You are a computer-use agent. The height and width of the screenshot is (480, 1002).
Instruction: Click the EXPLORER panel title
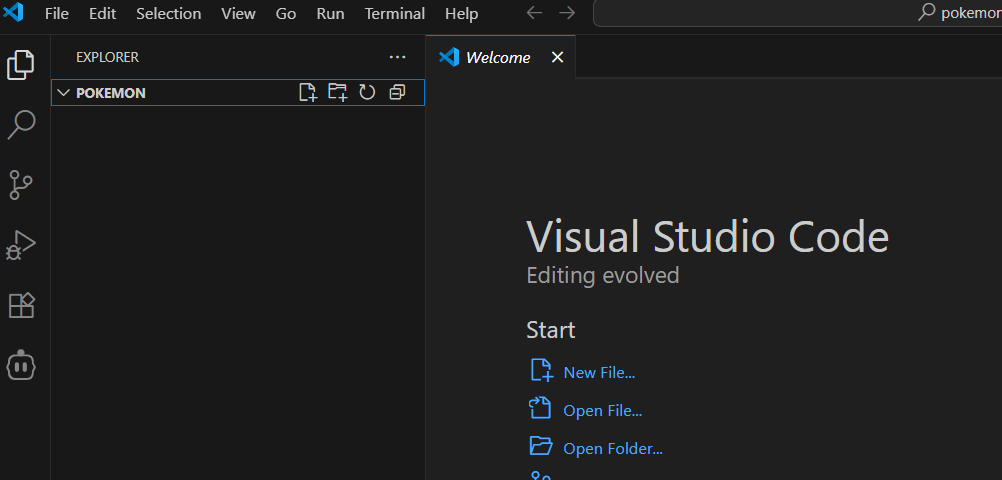(107, 58)
